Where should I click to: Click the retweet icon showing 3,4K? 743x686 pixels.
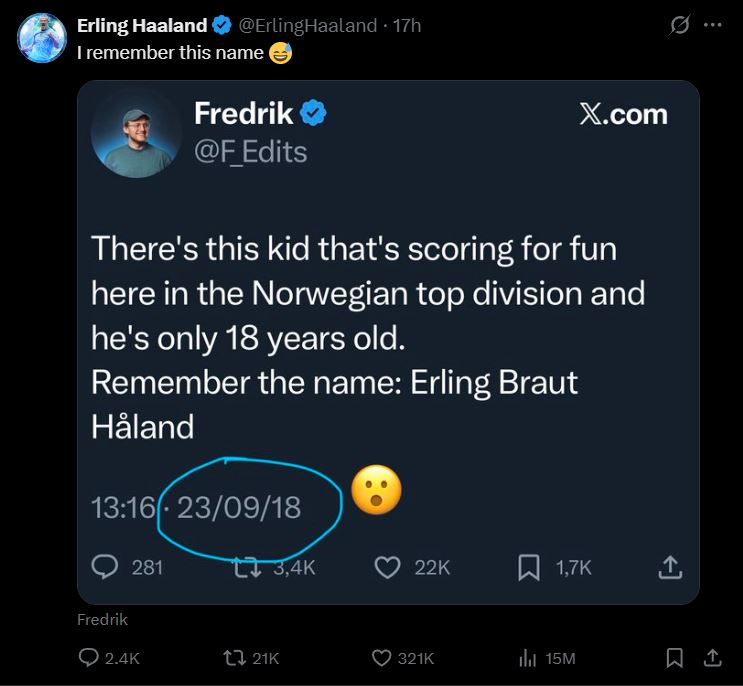click(245, 567)
